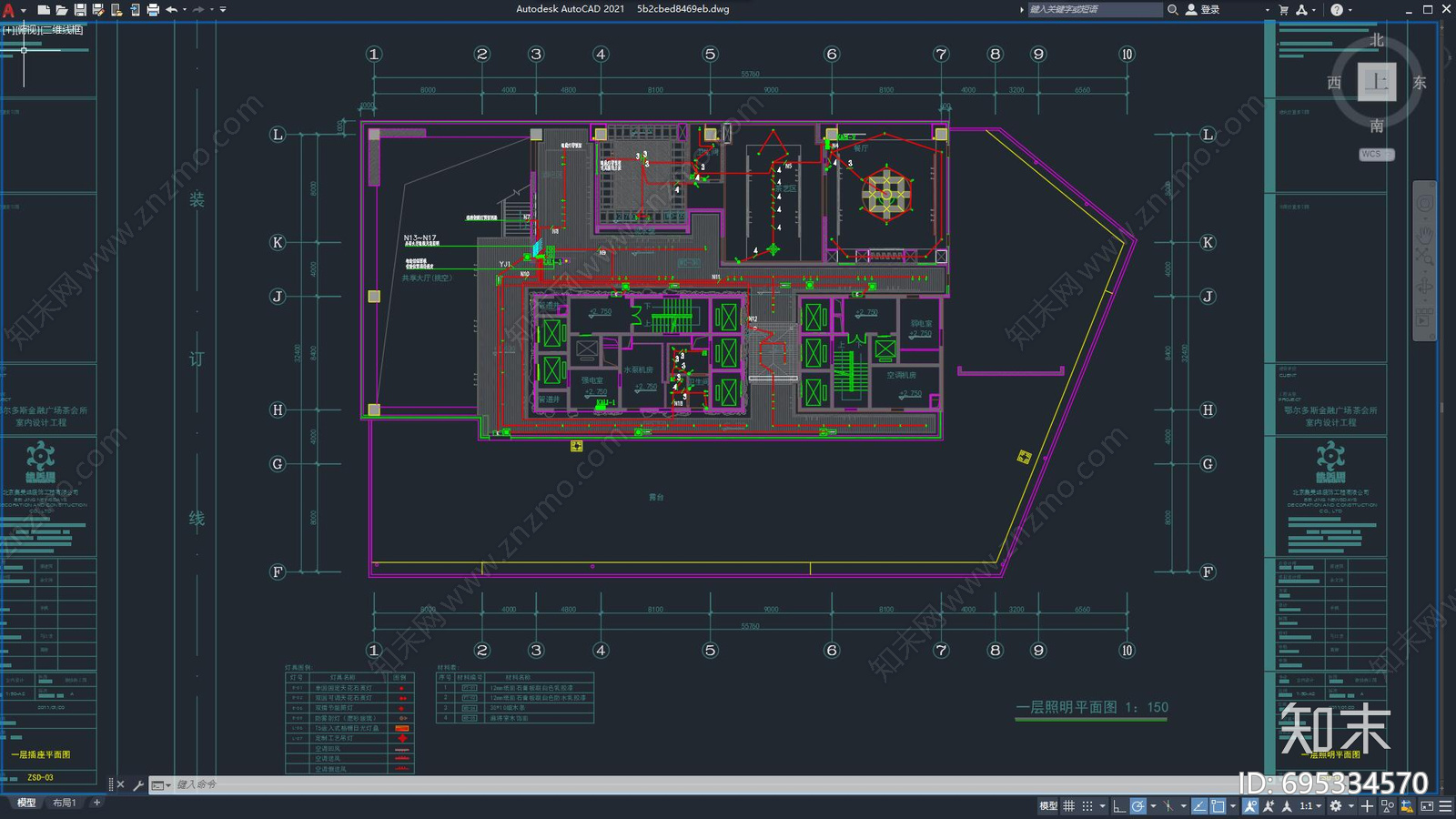Click the clean screen icon
1456x819 pixels.
1427,806
